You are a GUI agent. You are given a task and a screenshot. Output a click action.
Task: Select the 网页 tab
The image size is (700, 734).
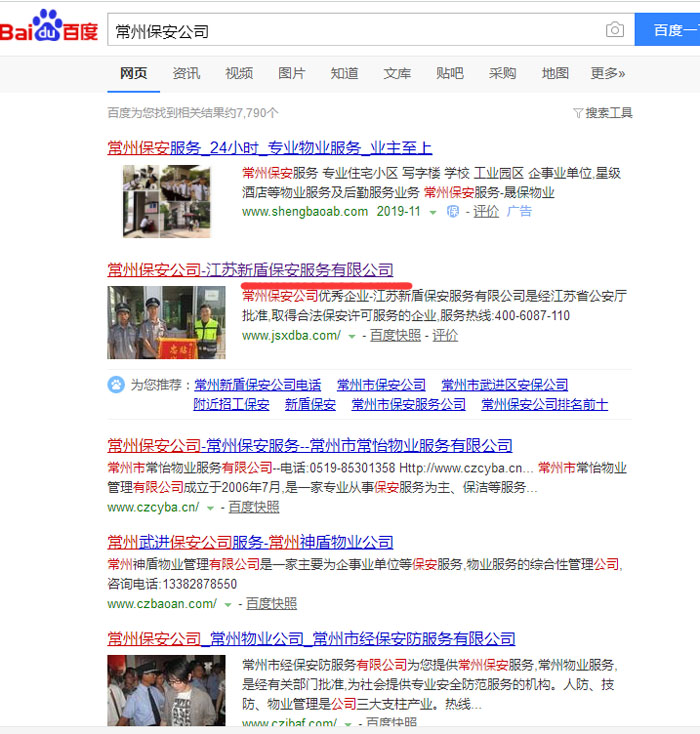click(x=133, y=73)
